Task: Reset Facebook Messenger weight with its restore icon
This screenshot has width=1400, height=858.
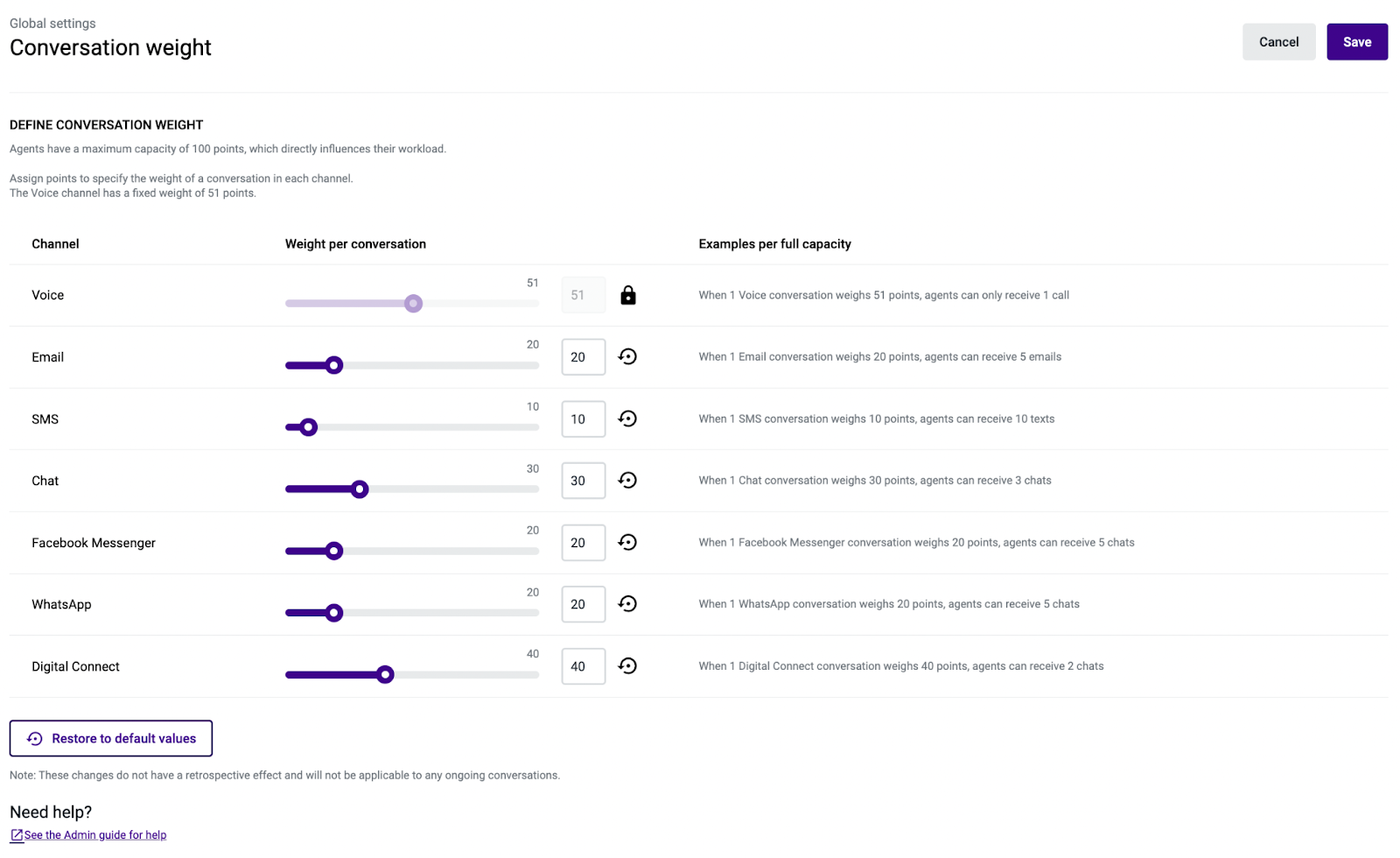Action: click(x=627, y=542)
